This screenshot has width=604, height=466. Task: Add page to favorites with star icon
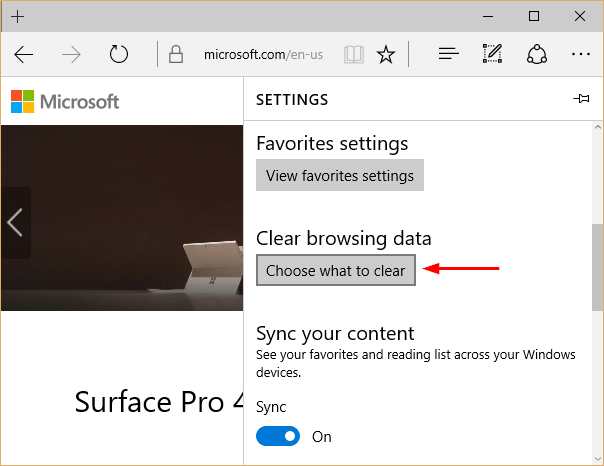point(385,55)
